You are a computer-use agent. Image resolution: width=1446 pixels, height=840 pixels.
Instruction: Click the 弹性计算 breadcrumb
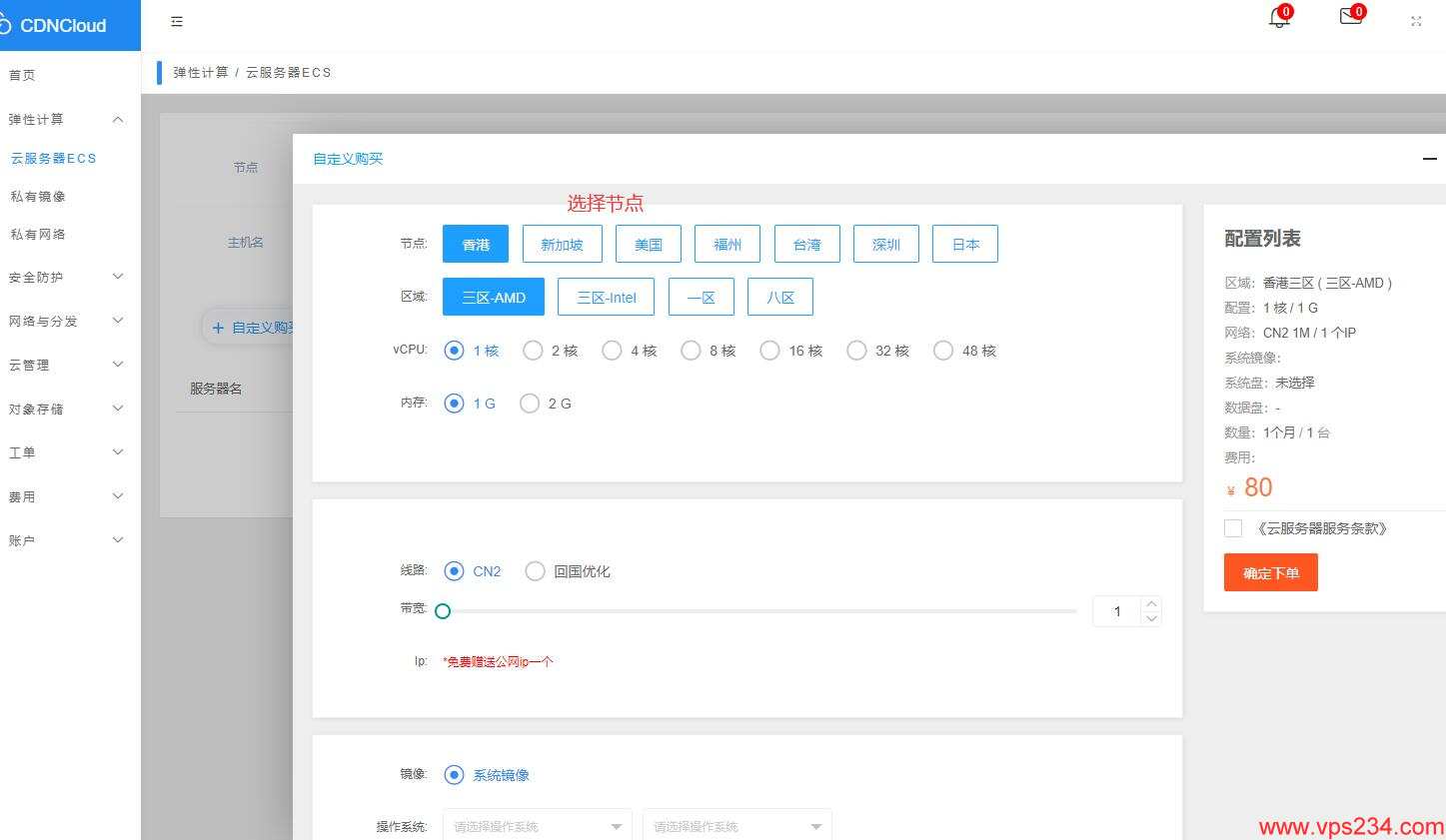(x=201, y=72)
